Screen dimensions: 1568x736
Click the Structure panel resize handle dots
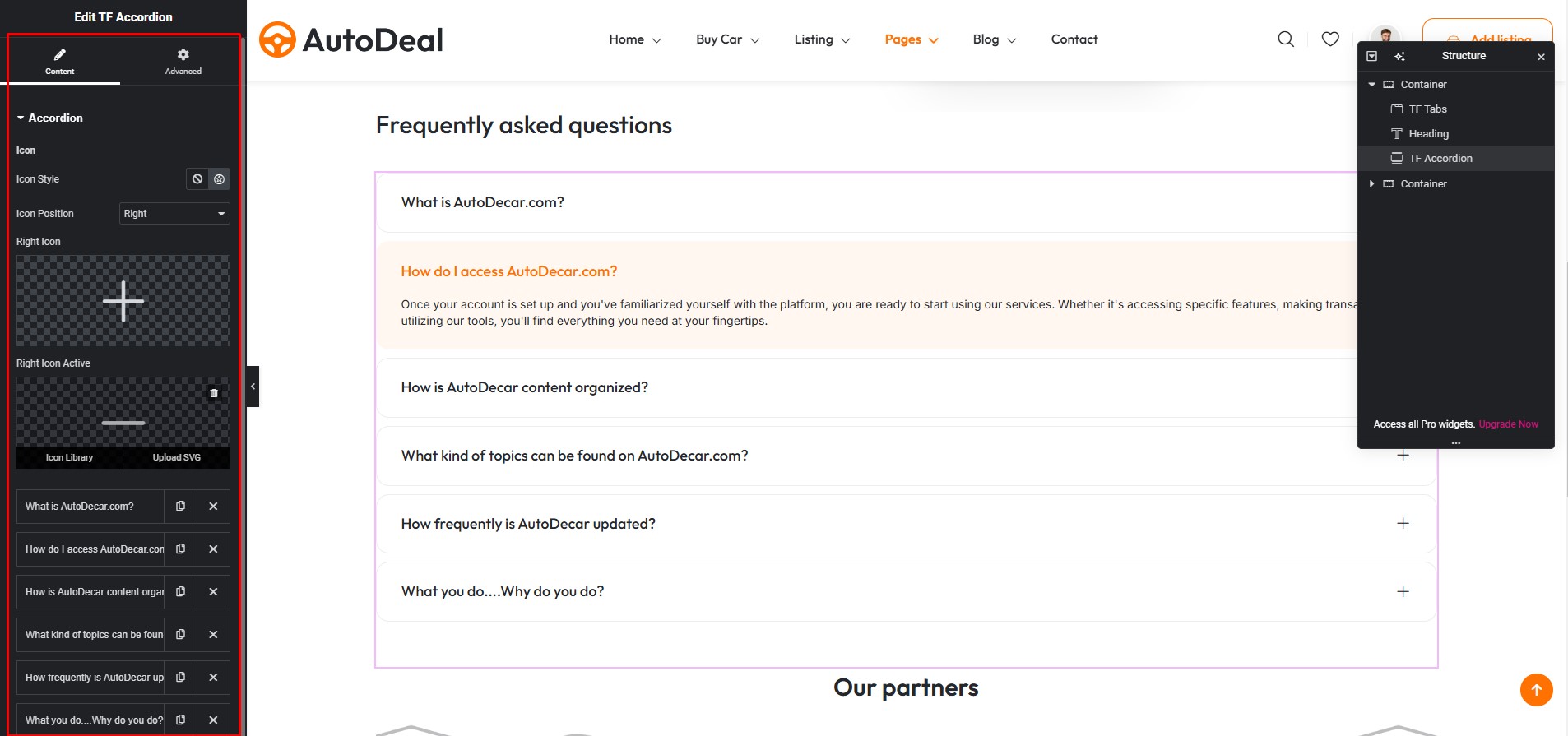point(1455,443)
